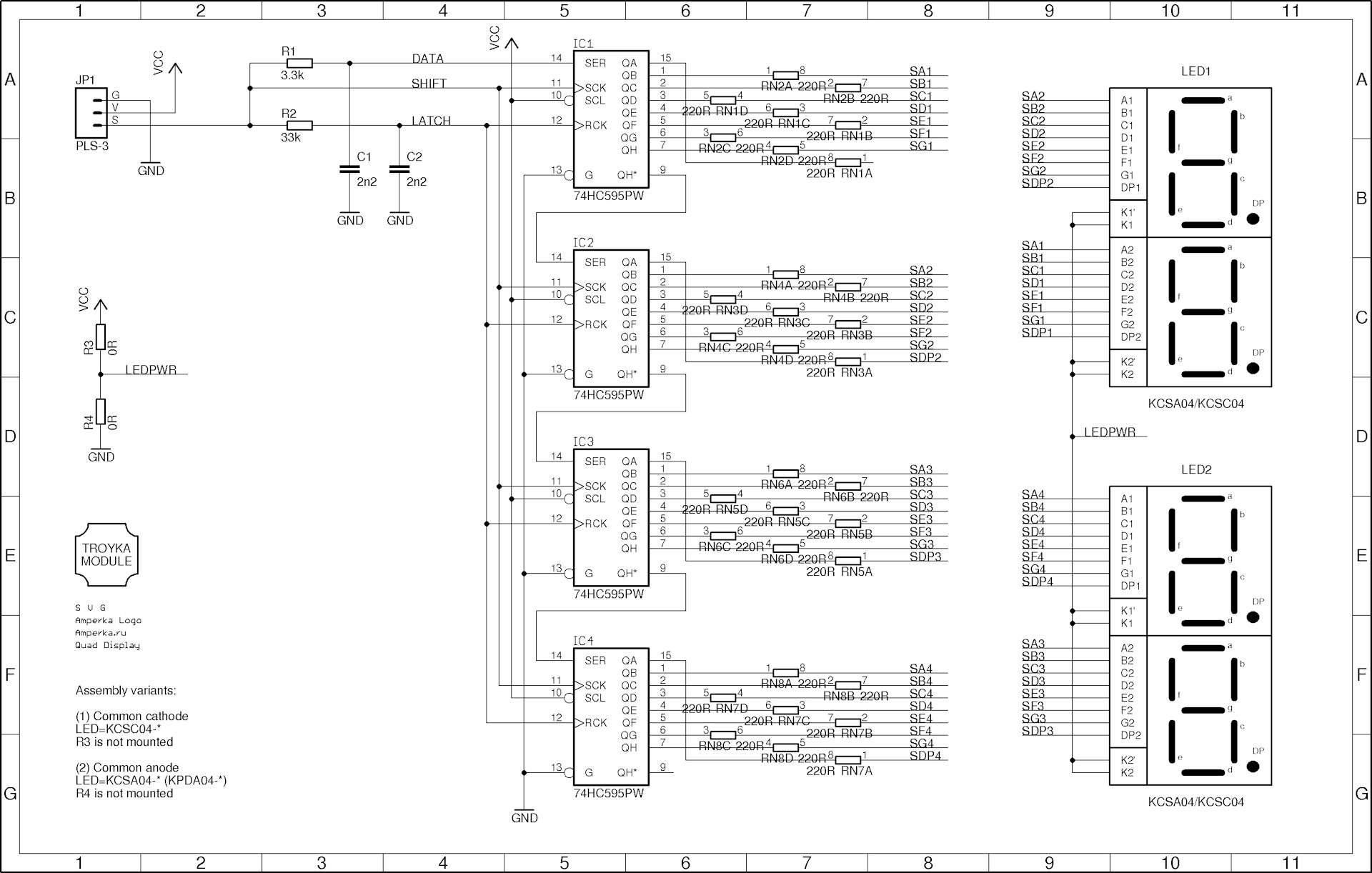Select segment g of LED1 upper digit
Viewport: 1372px width, 873px height.
pos(1203,163)
